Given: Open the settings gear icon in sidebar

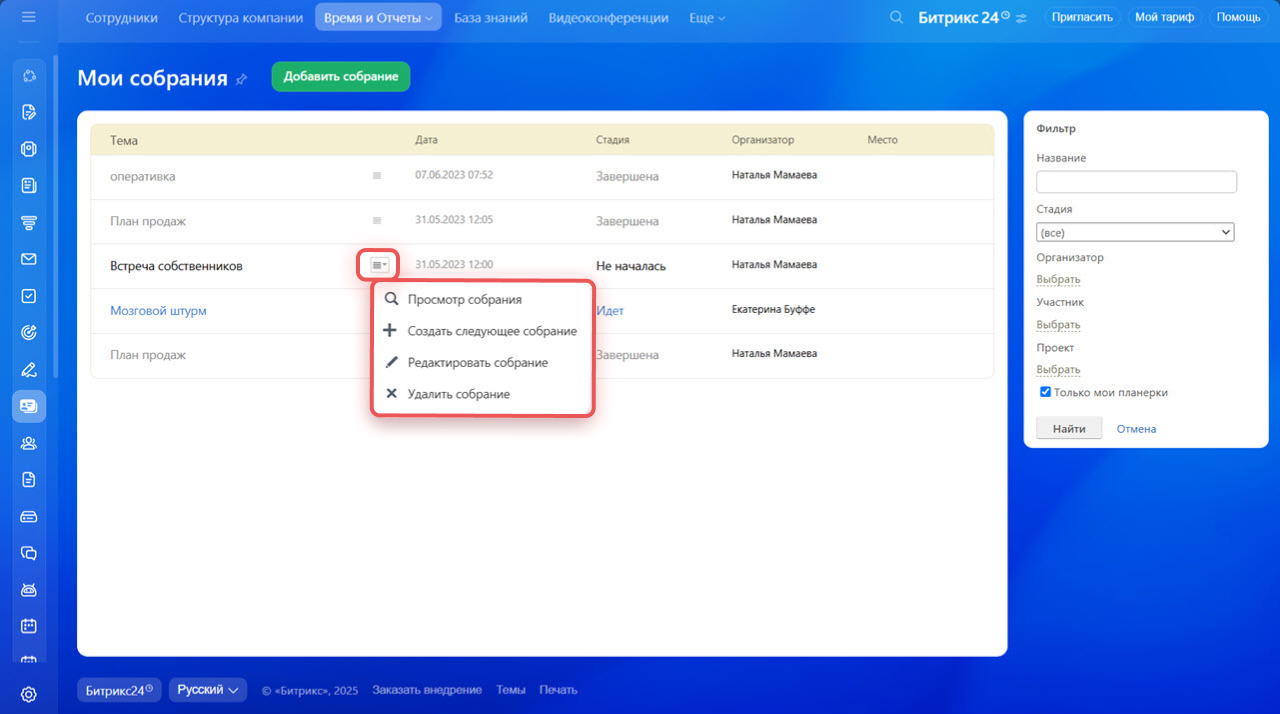Looking at the screenshot, I should coord(29,694).
